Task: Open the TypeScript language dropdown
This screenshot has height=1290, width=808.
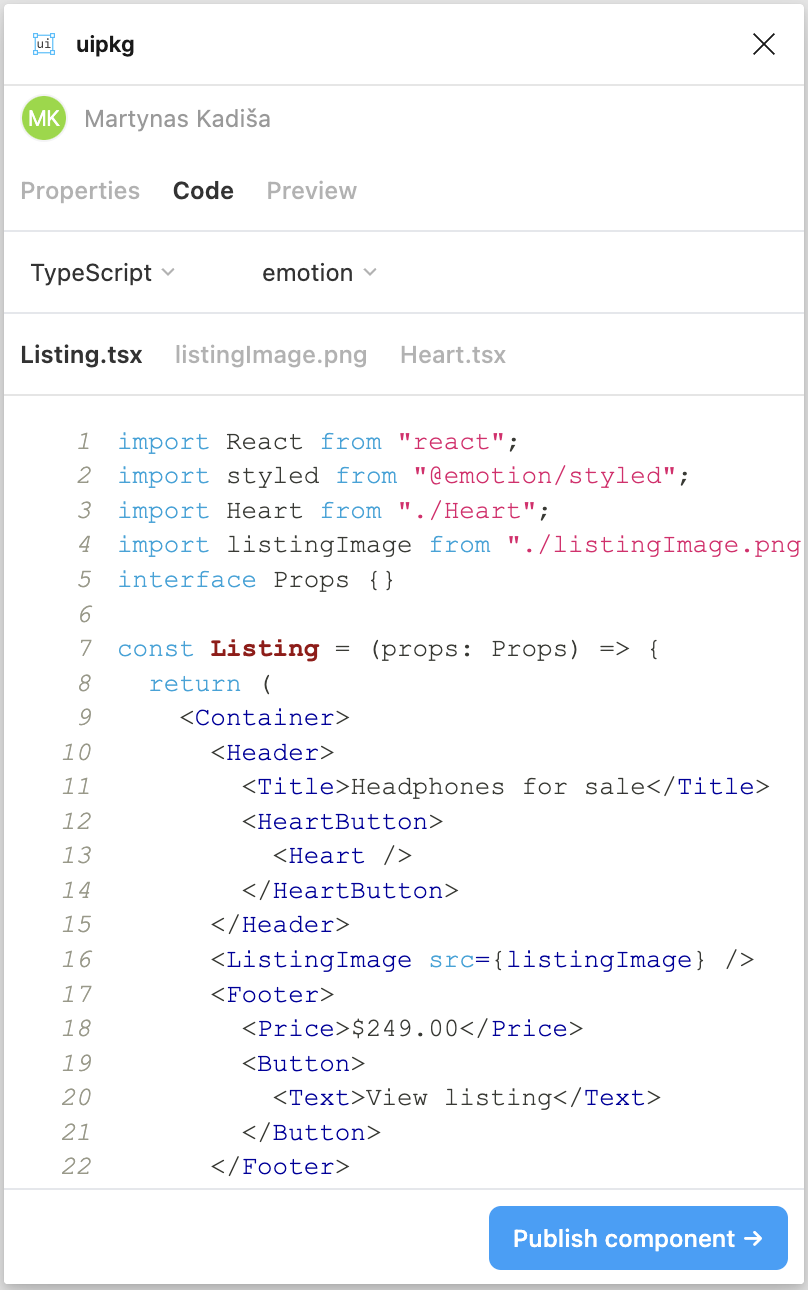Action: [x=102, y=273]
